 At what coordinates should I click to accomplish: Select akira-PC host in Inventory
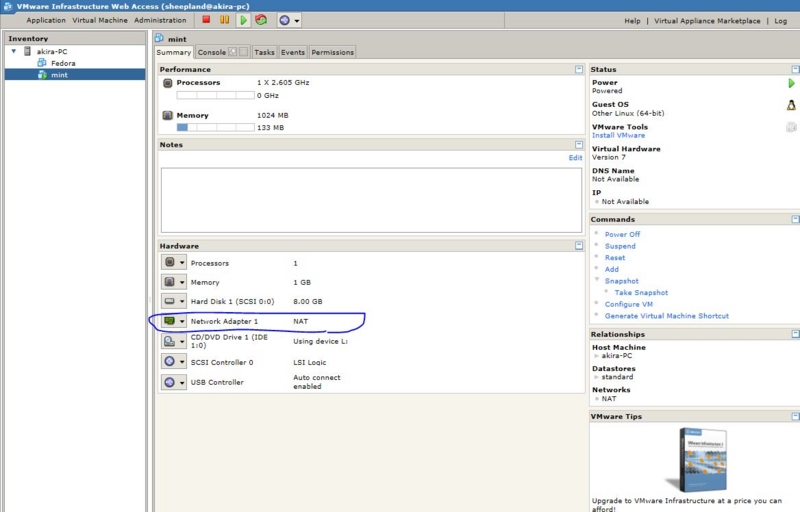(52, 52)
